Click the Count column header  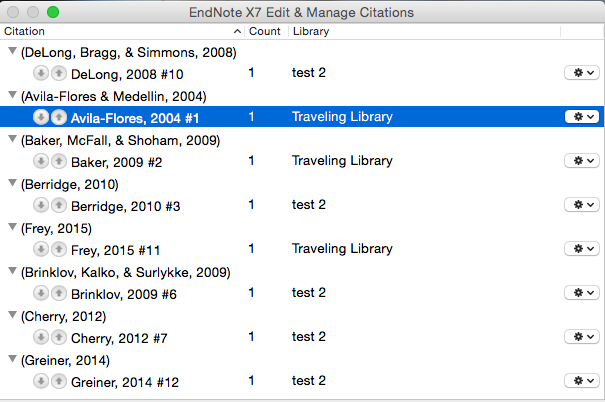(264, 32)
